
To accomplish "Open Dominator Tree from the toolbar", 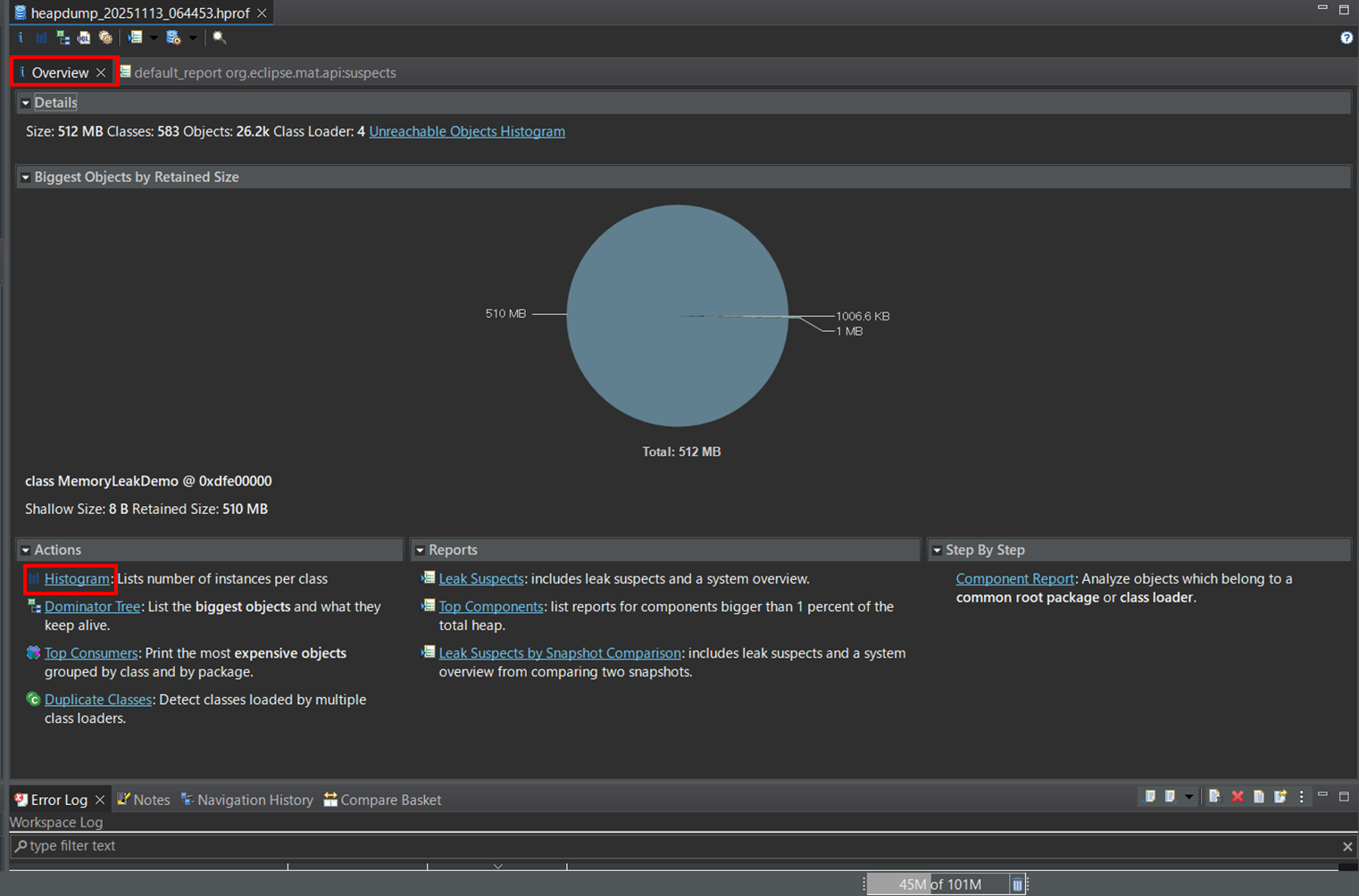I will point(63,37).
